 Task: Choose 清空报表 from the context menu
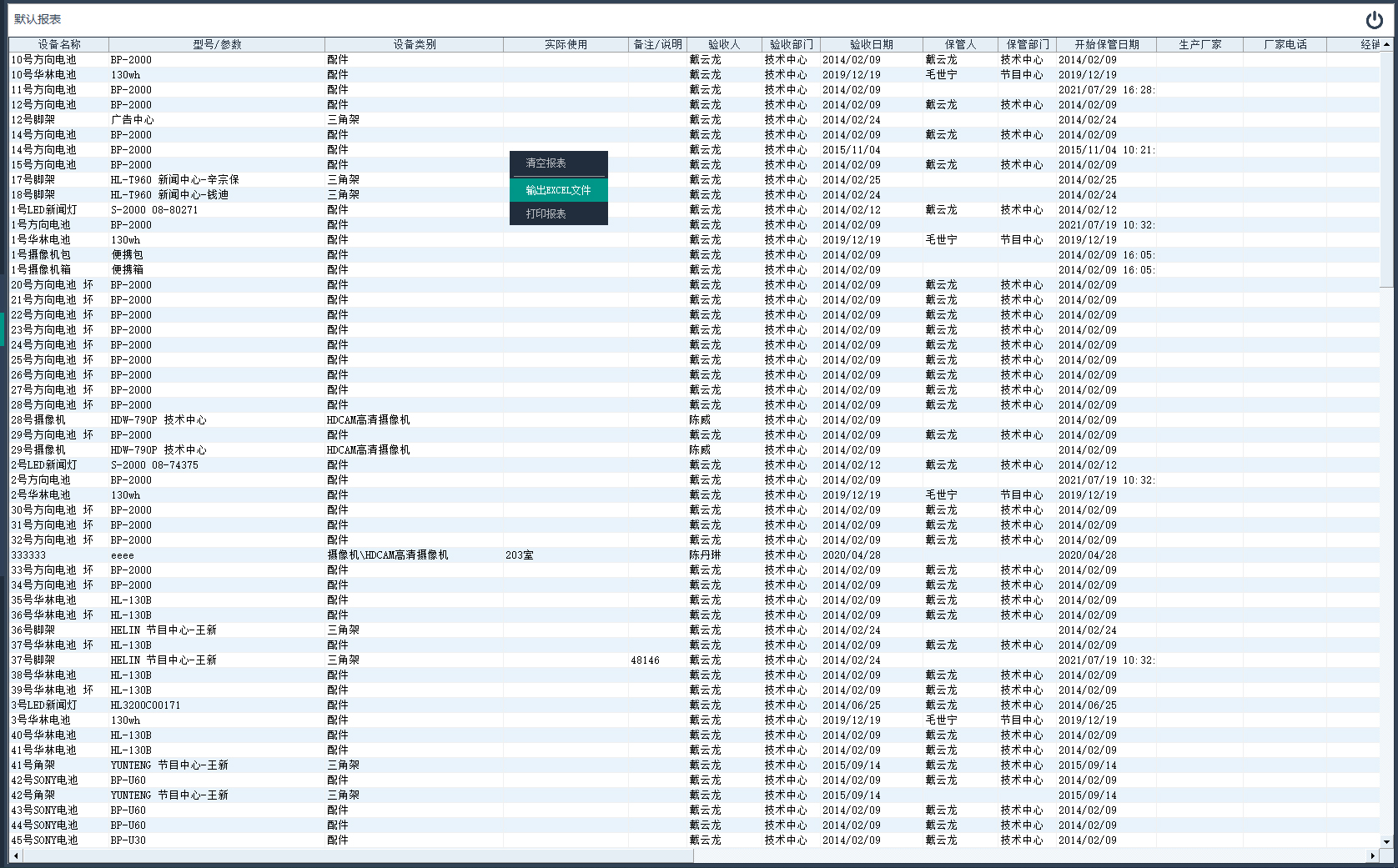[x=558, y=163]
